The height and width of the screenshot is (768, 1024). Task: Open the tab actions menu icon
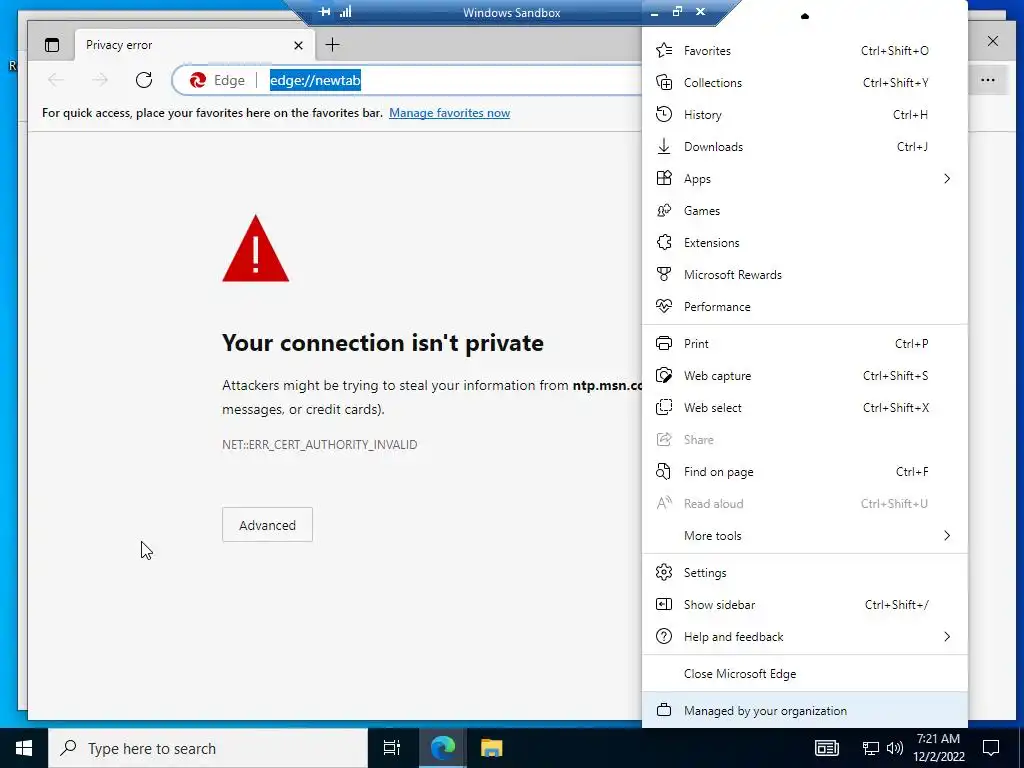52,45
